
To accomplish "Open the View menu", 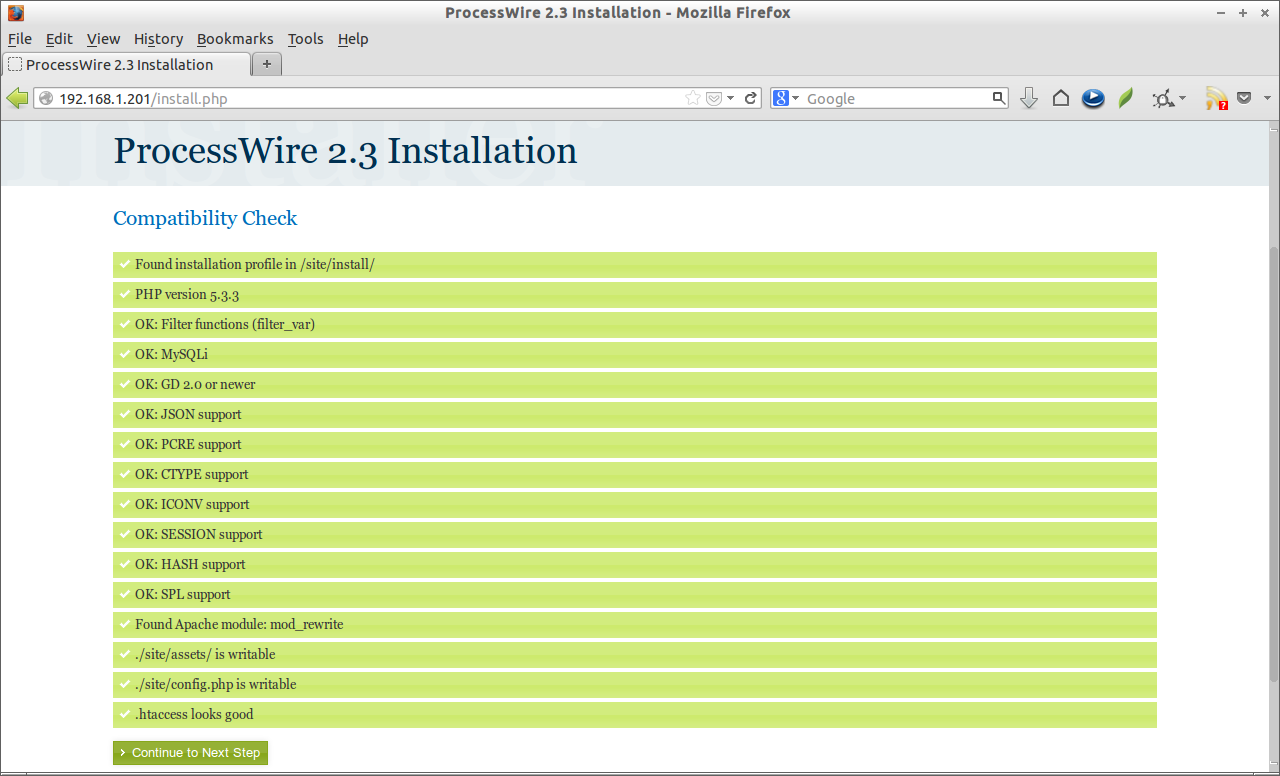I will coord(103,39).
